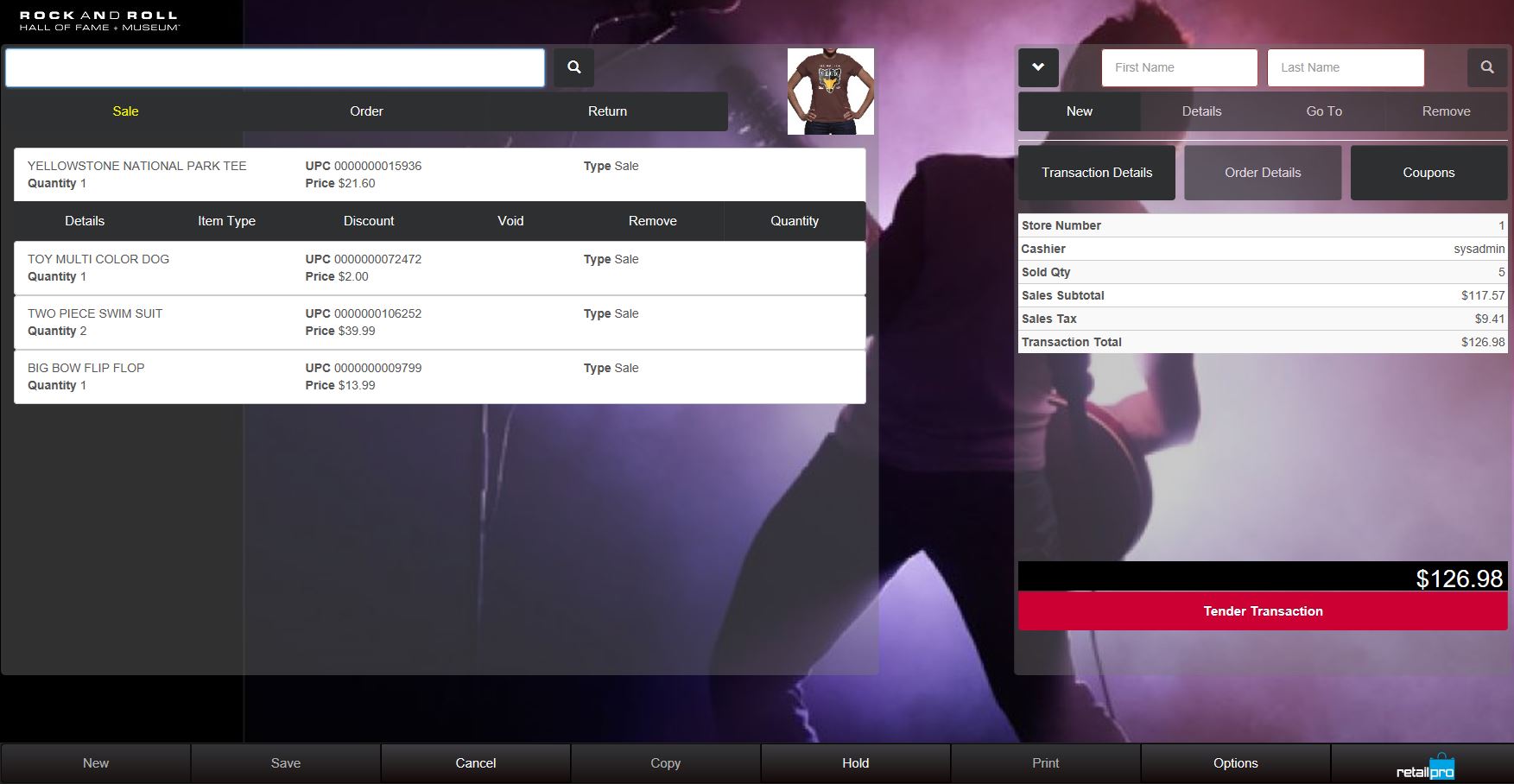Change Quantity of the selected item
The image size is (1514, 784).
pyautogui.click(x=794, y=221)
